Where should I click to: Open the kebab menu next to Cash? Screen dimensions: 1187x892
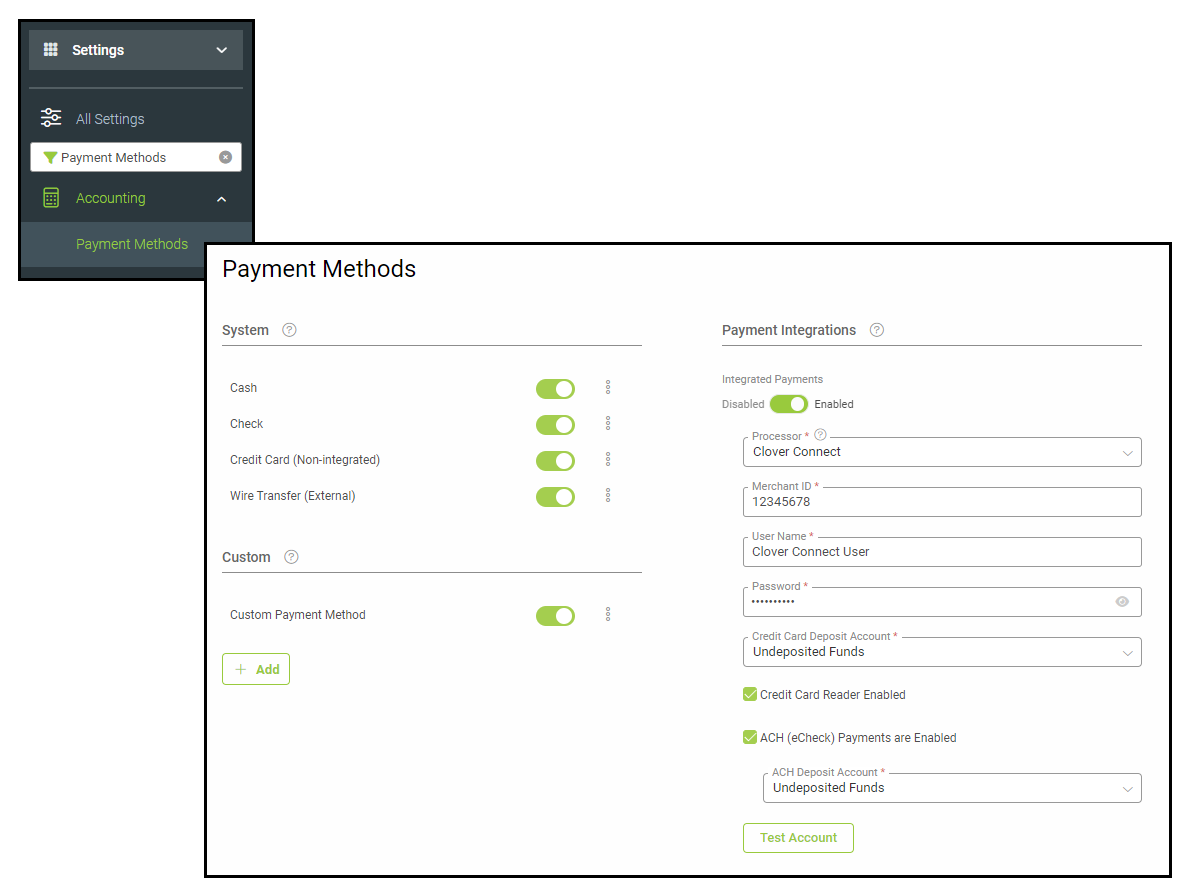[x=608, y=388]
